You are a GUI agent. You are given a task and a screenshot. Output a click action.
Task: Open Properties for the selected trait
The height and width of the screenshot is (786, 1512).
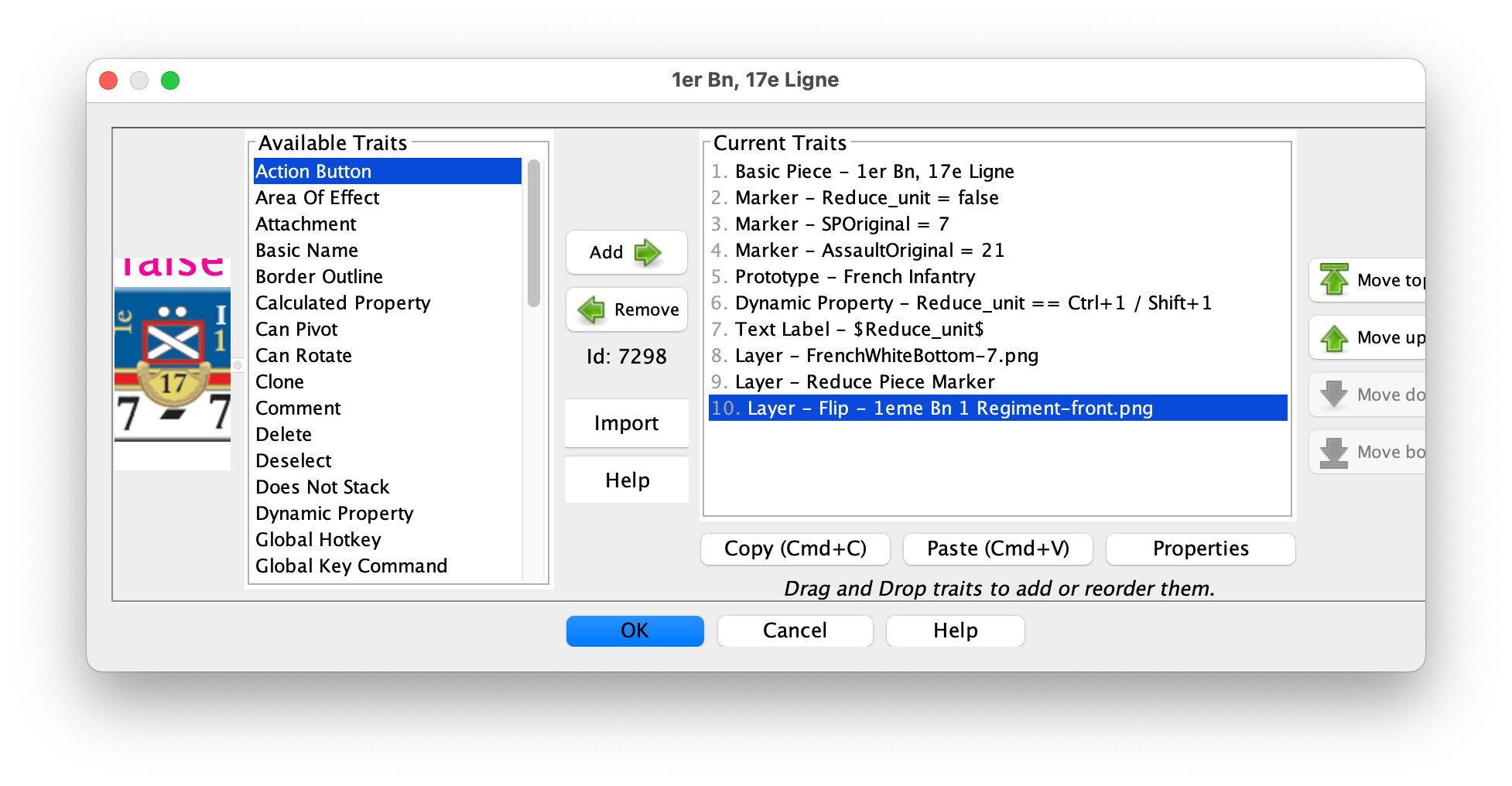[1200, 548]
